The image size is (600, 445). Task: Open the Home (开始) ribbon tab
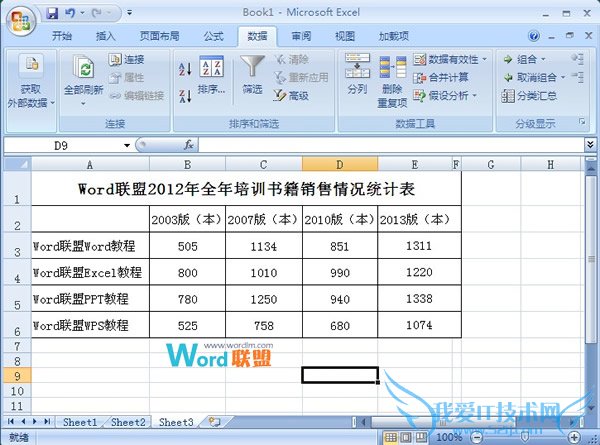(x=62, y=36)
